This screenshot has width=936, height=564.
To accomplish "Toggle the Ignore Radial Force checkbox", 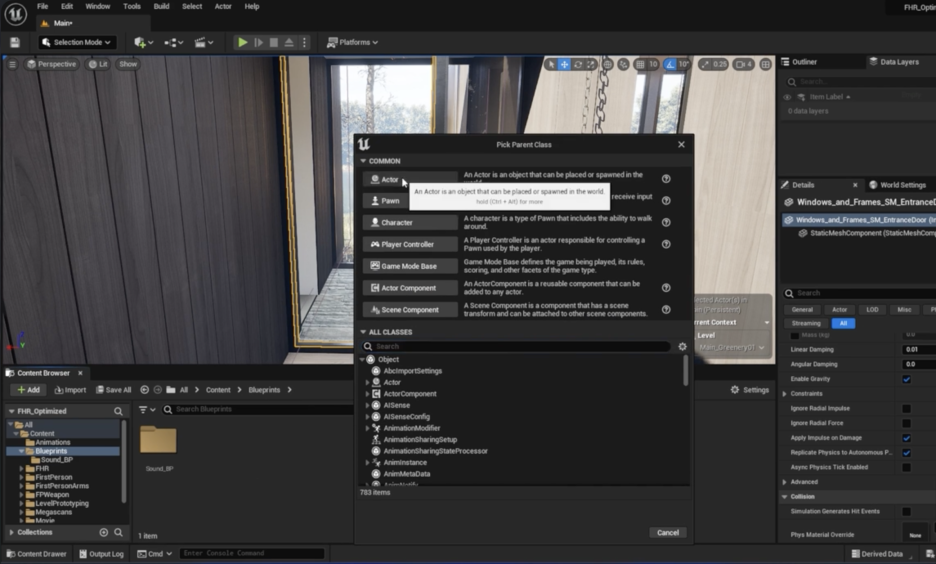I will point(906,423).
